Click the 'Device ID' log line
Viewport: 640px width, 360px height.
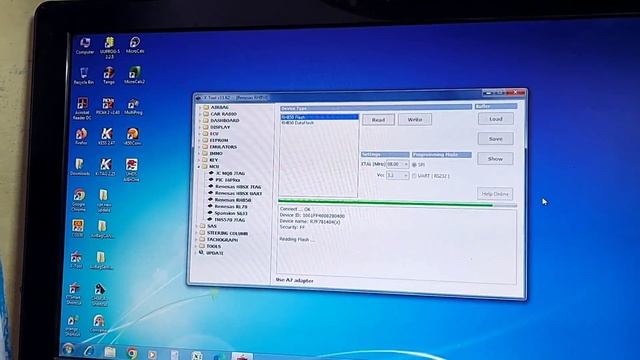tap(312, 216)
